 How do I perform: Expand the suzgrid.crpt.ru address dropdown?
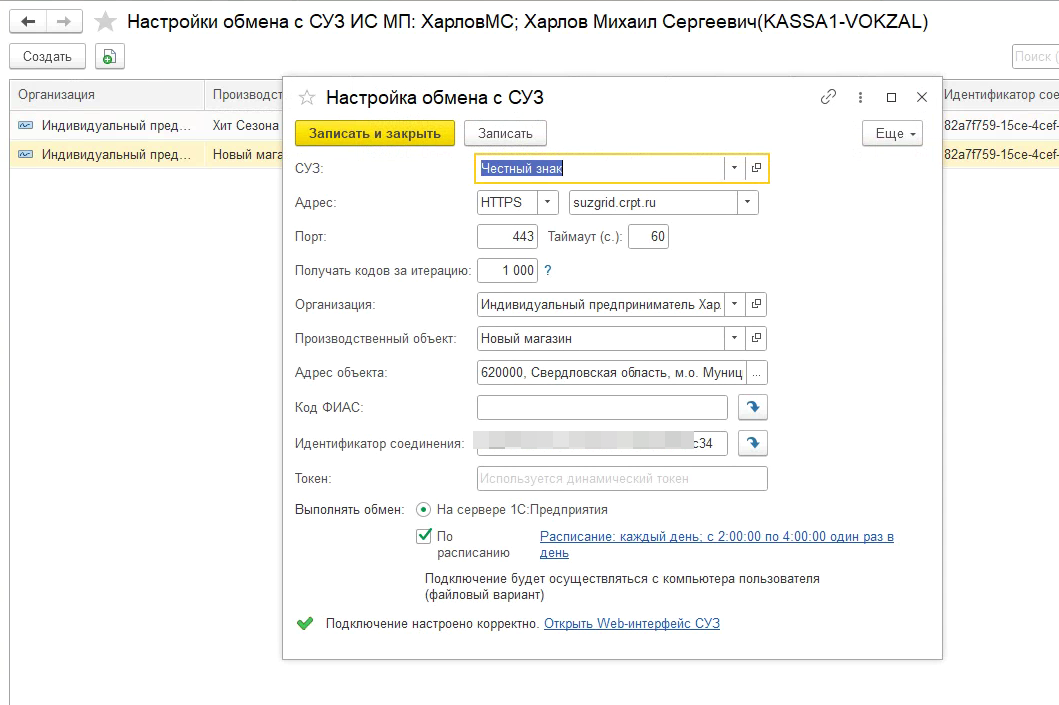747,203
